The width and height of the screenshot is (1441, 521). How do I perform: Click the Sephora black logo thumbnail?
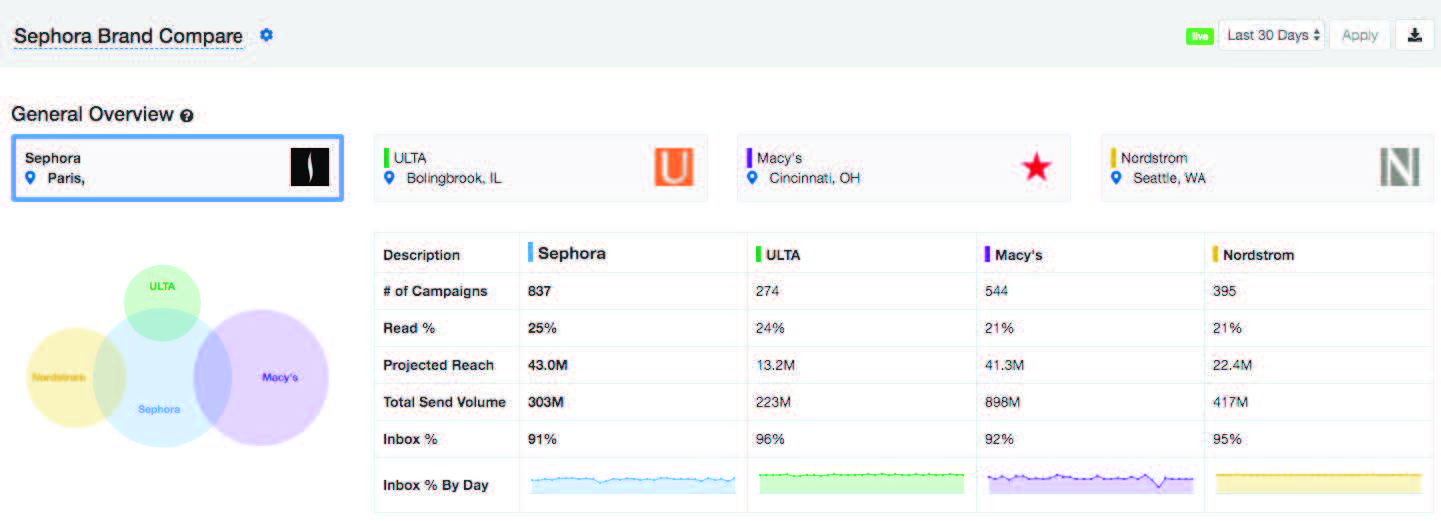(310, 167)
